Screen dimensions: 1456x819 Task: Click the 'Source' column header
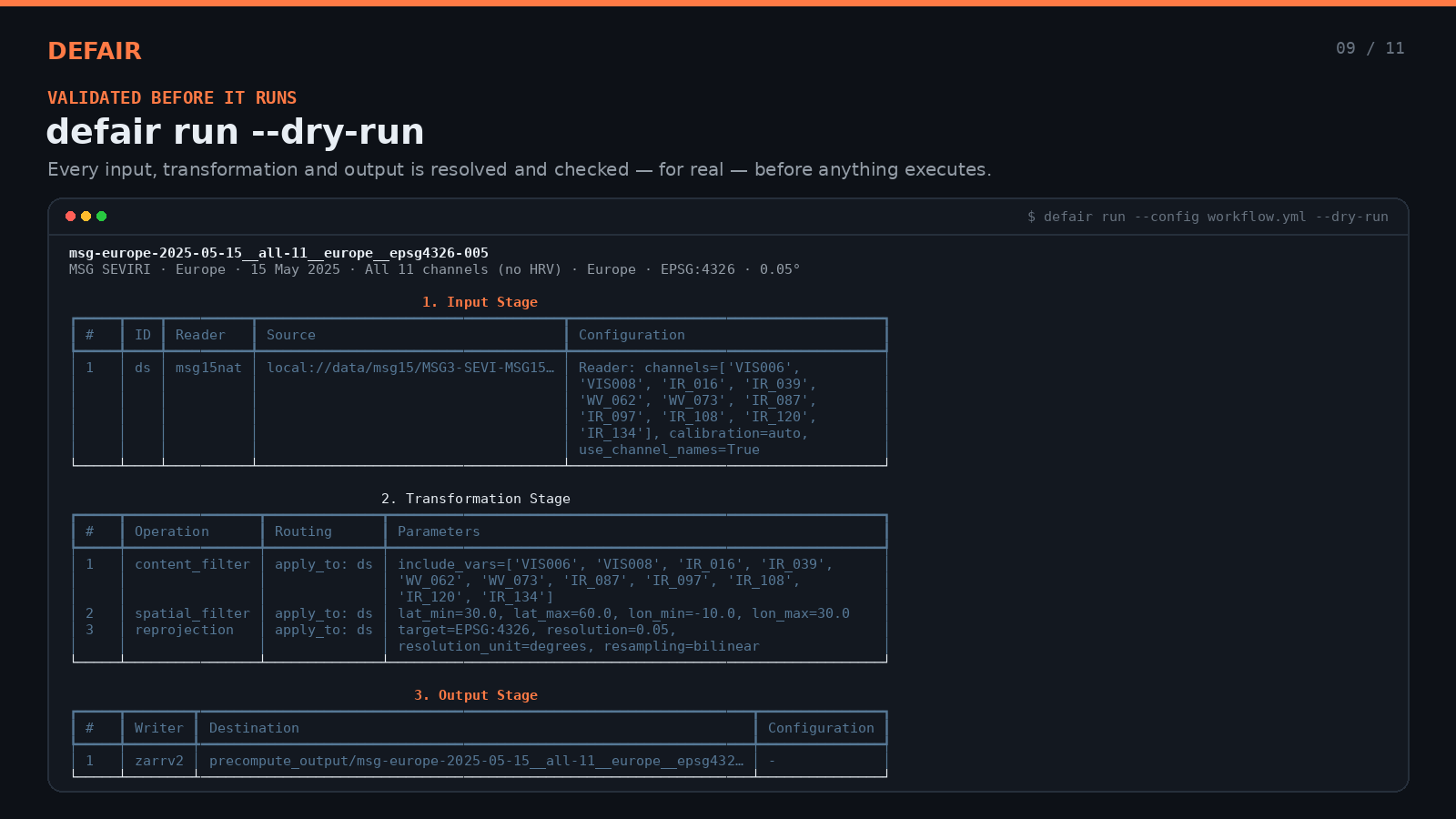[x=291, y=335]
